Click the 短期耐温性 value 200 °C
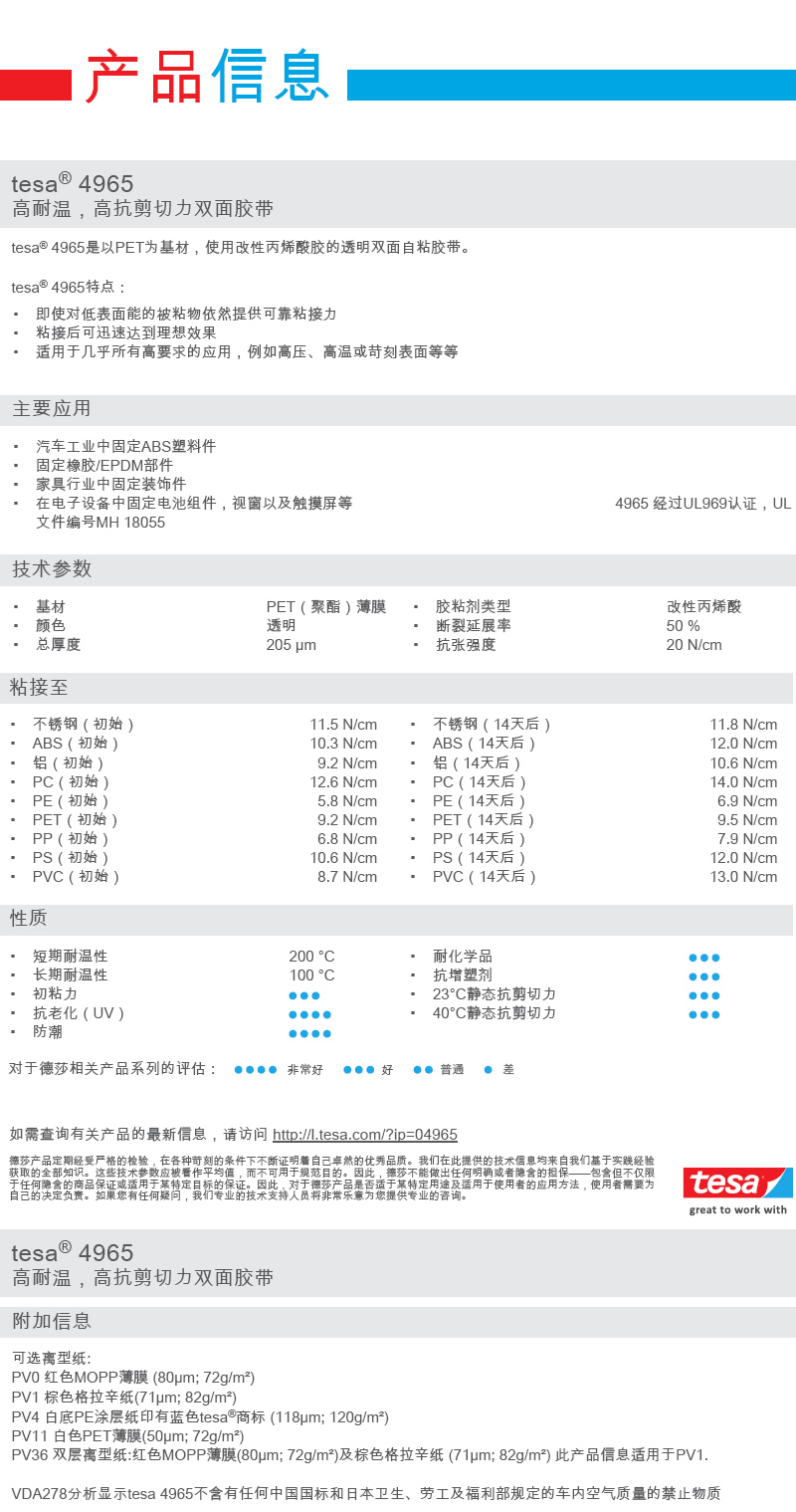 pyautogui.click(x=311, y=956)
